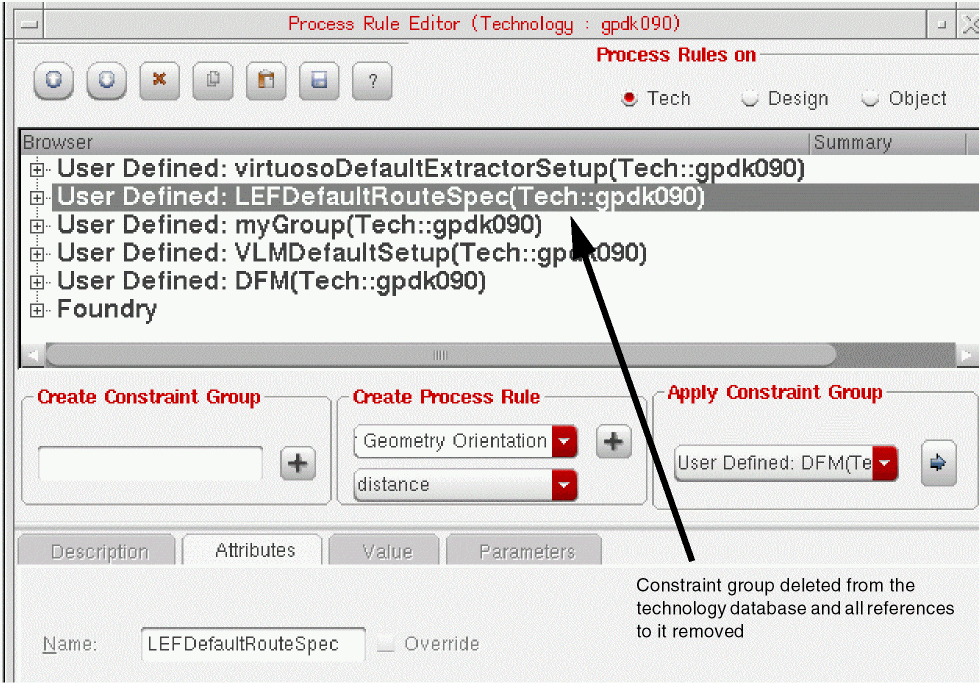Open the distance dropdown
Screen dimensions: 980x683
tap(564, 486)
